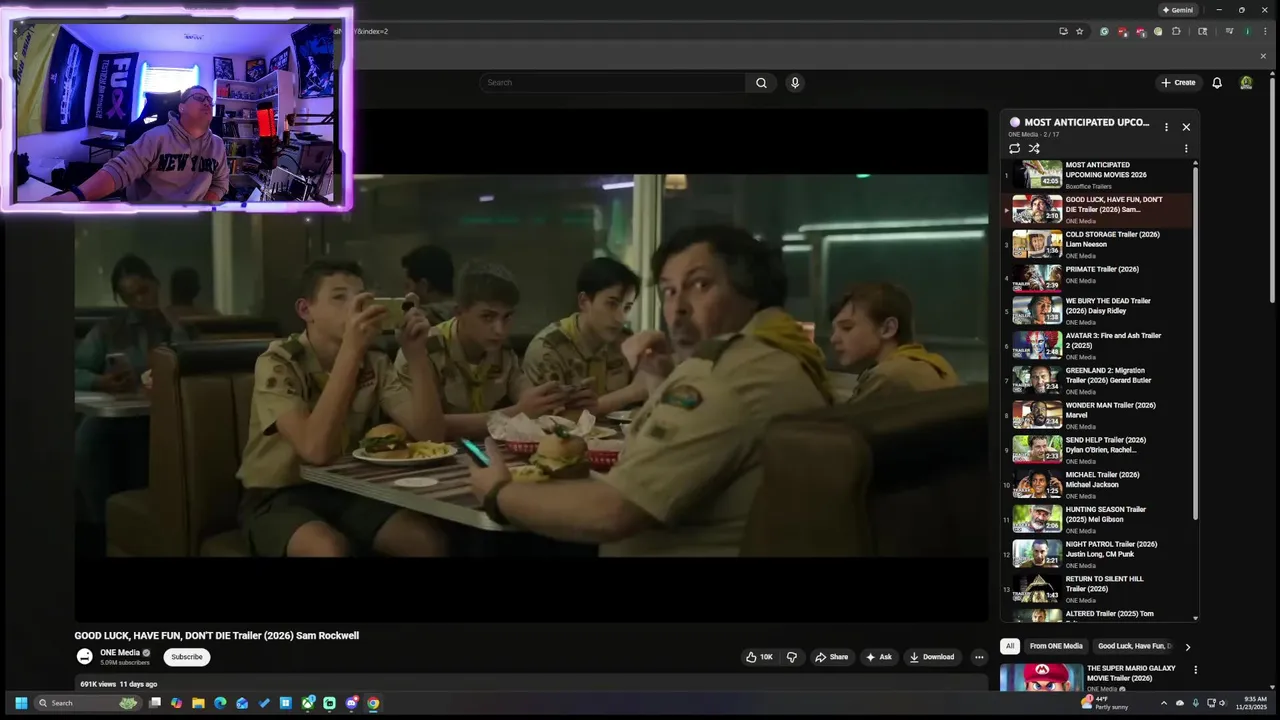Open YouTube account avatar menu

[x=1246, y=83]
